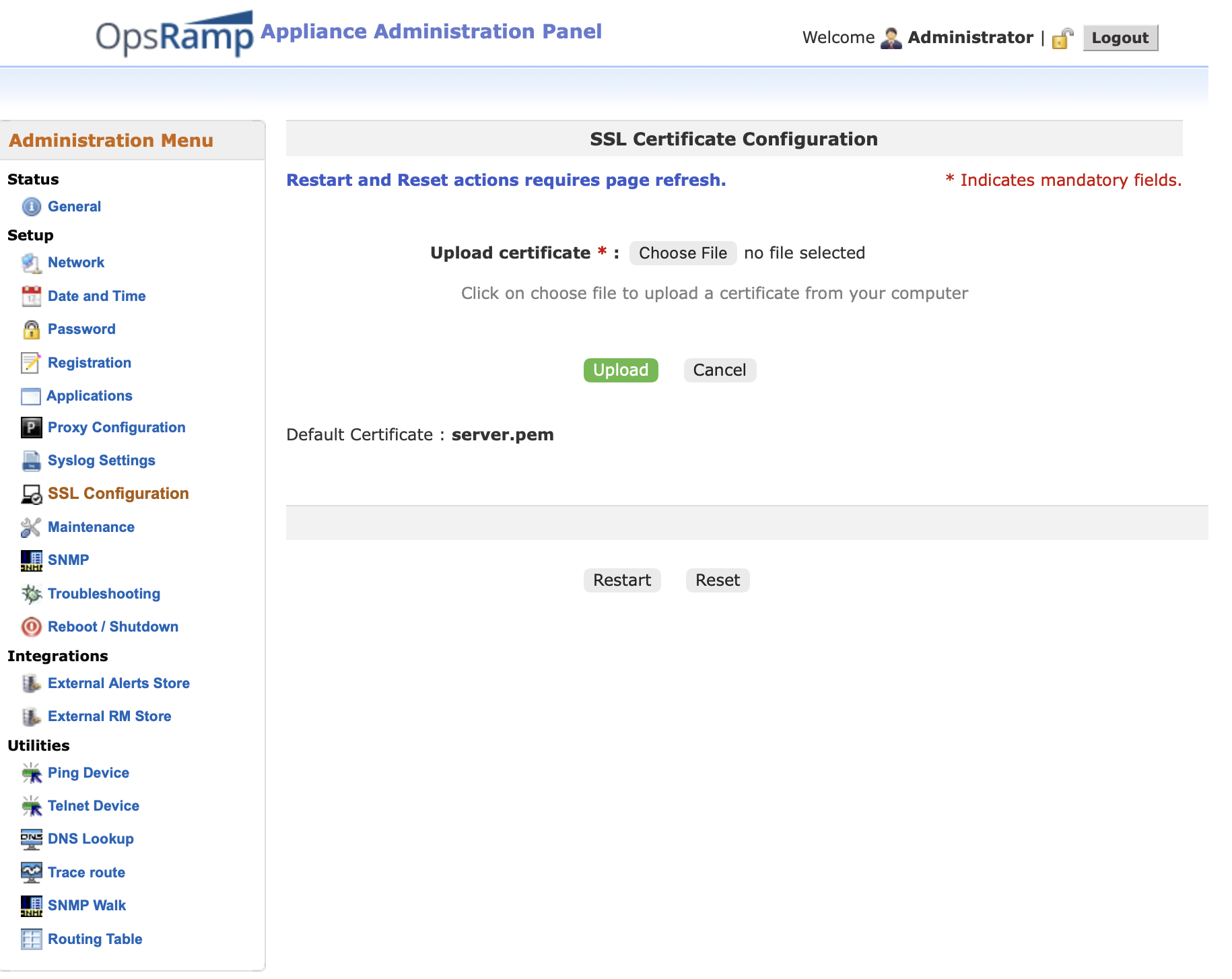The height and width of the screenshot is (979, 1232).
Task: Click the Network setup icon
Action: tap(31, 263)
